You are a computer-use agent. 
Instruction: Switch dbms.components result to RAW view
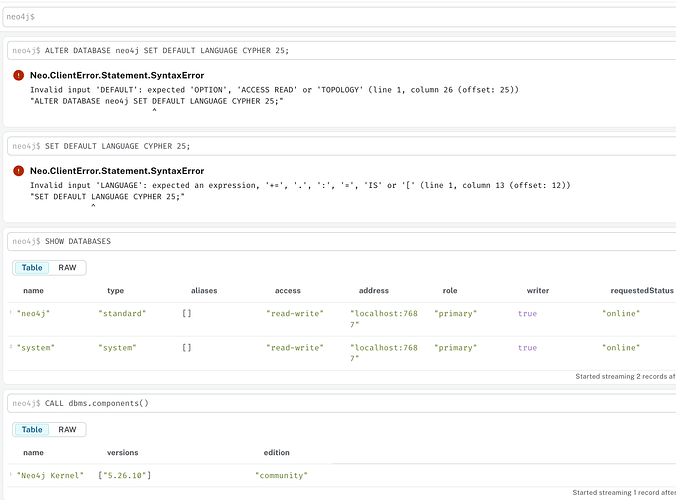pyautogui.click(x=67, y=430)
